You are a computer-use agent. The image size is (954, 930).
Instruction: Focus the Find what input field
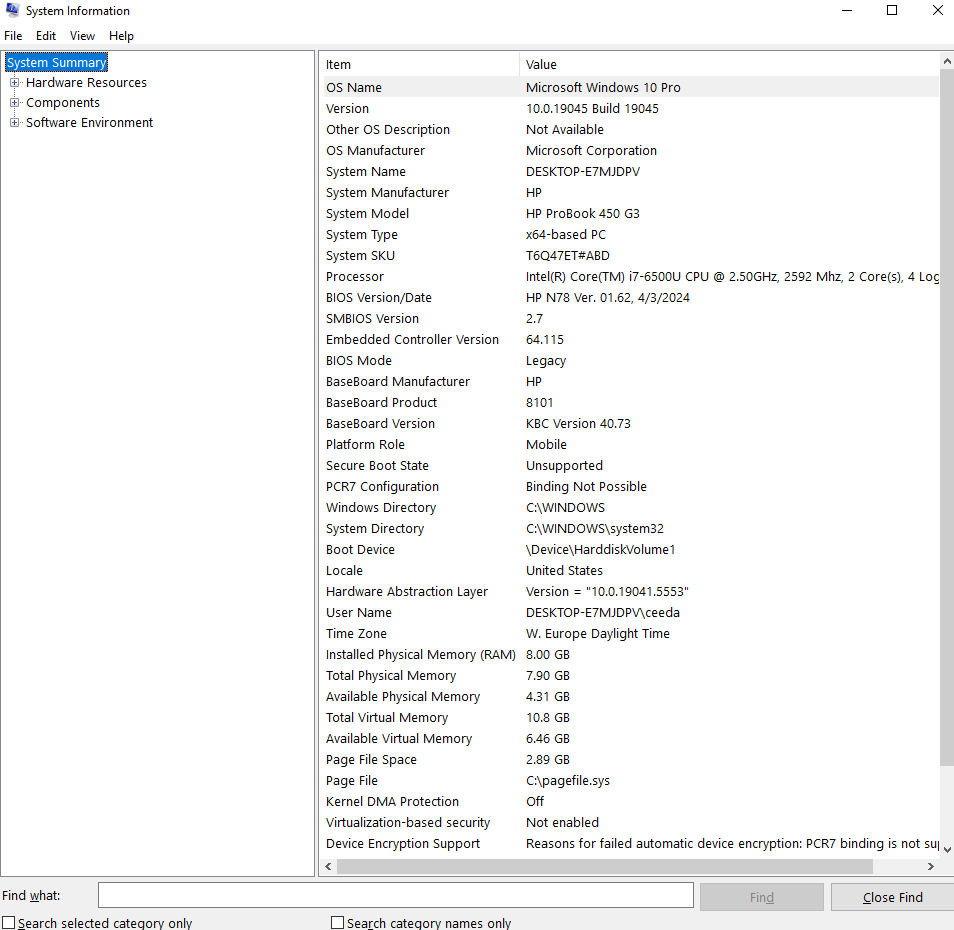tap(395, 895)
